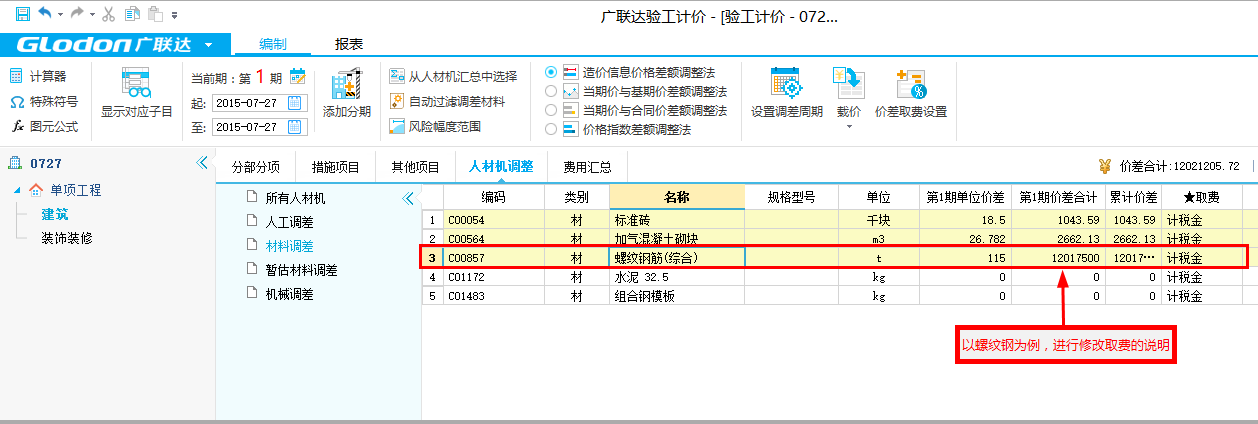
Task: Switch to the 费用汇总 tab
Action: pos(586,167)
